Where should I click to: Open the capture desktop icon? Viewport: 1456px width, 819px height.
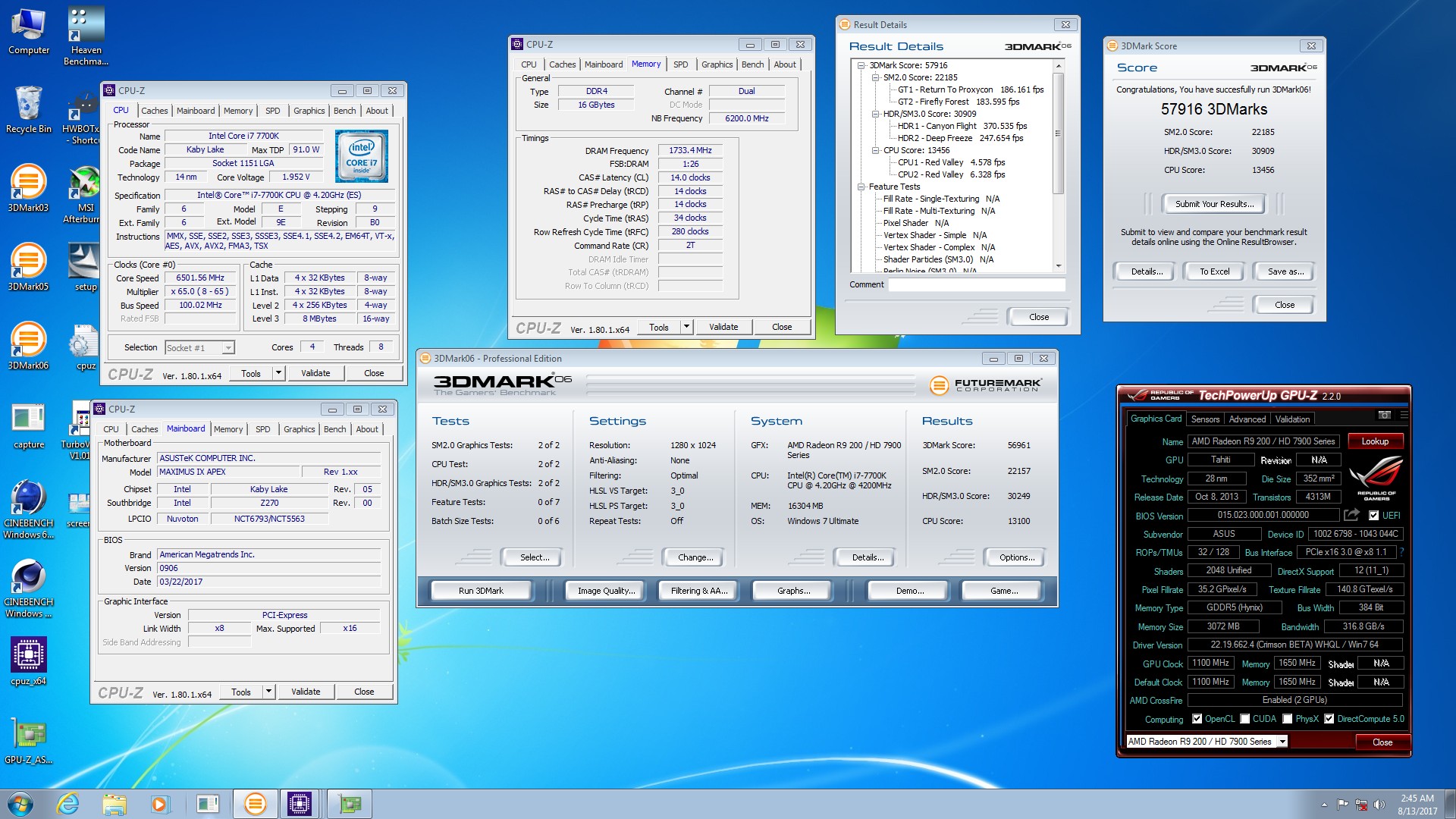click(29, 426)
